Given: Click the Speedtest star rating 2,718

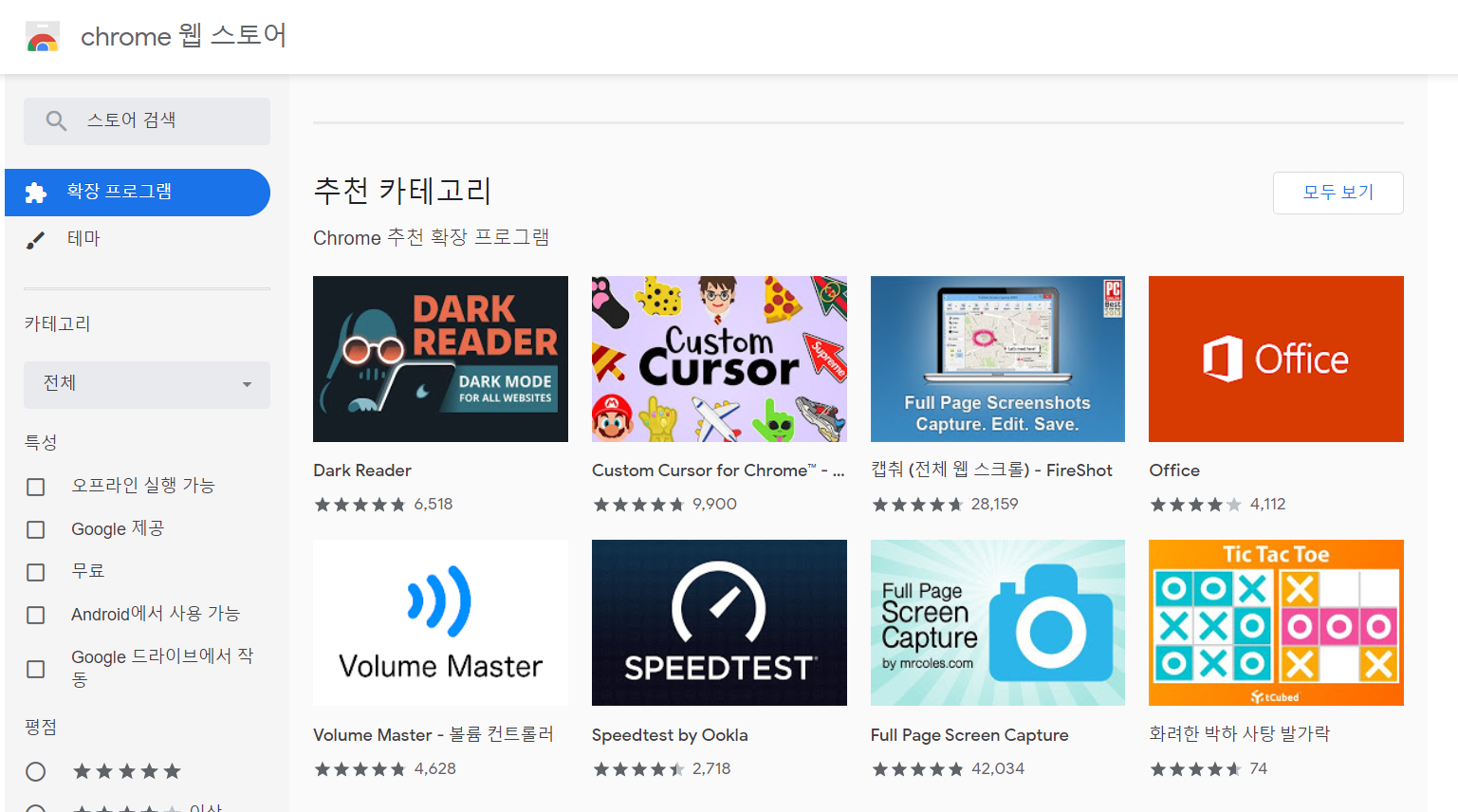Looking at the screenshot, I should click(662, 769).
